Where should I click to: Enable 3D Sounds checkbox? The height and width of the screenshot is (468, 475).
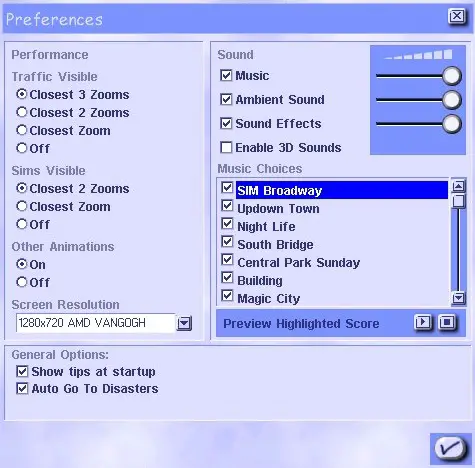point(226,147)
